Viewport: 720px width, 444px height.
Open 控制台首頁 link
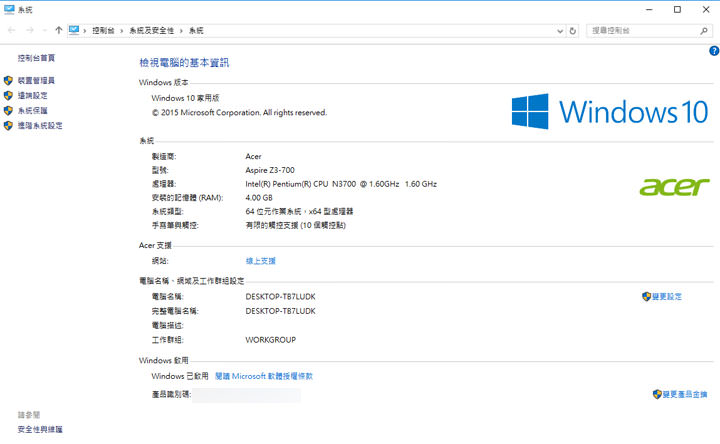pyautogui.click(x=36, y=58)
